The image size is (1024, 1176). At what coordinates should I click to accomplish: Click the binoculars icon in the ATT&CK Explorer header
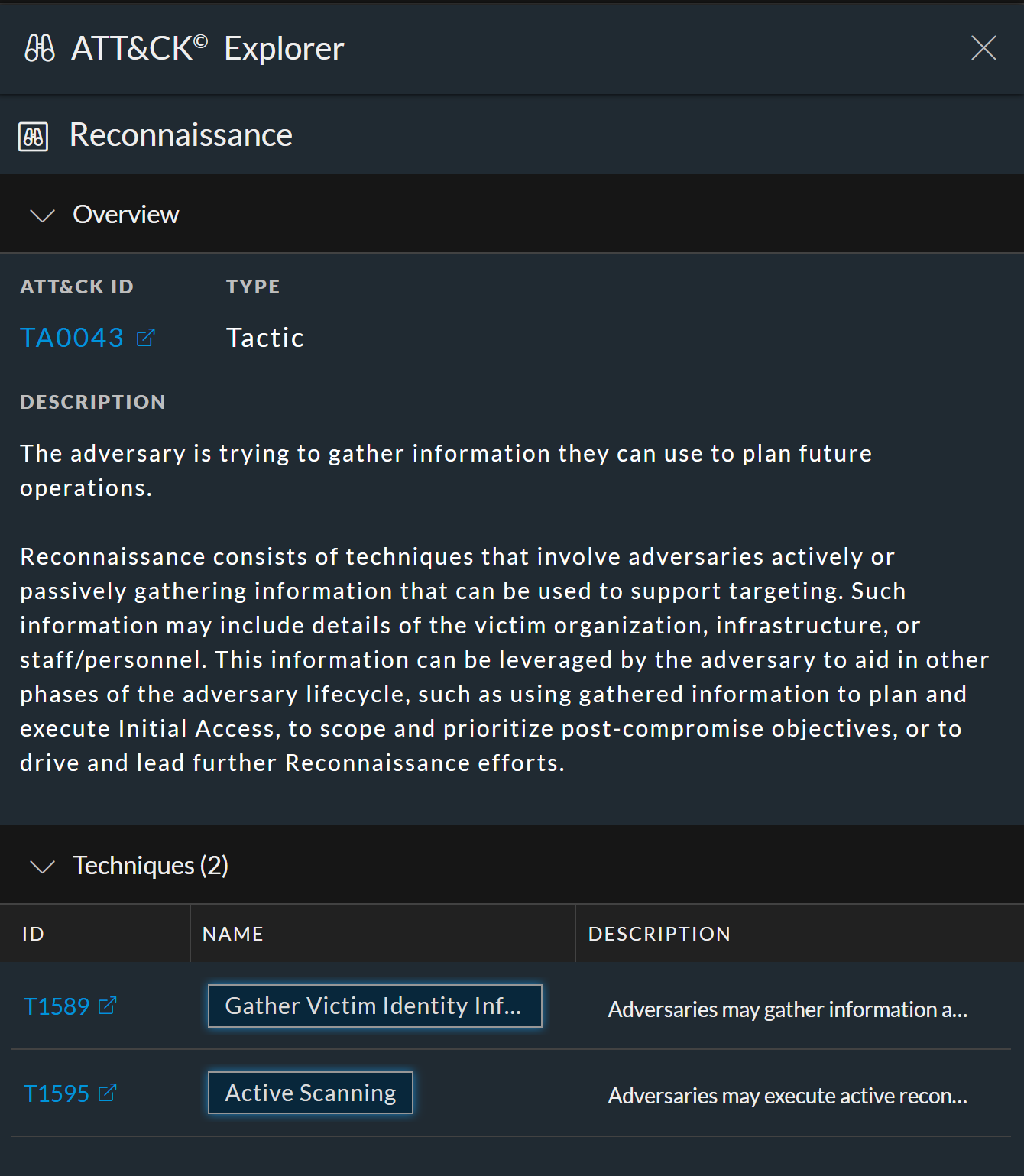[39, 48]
